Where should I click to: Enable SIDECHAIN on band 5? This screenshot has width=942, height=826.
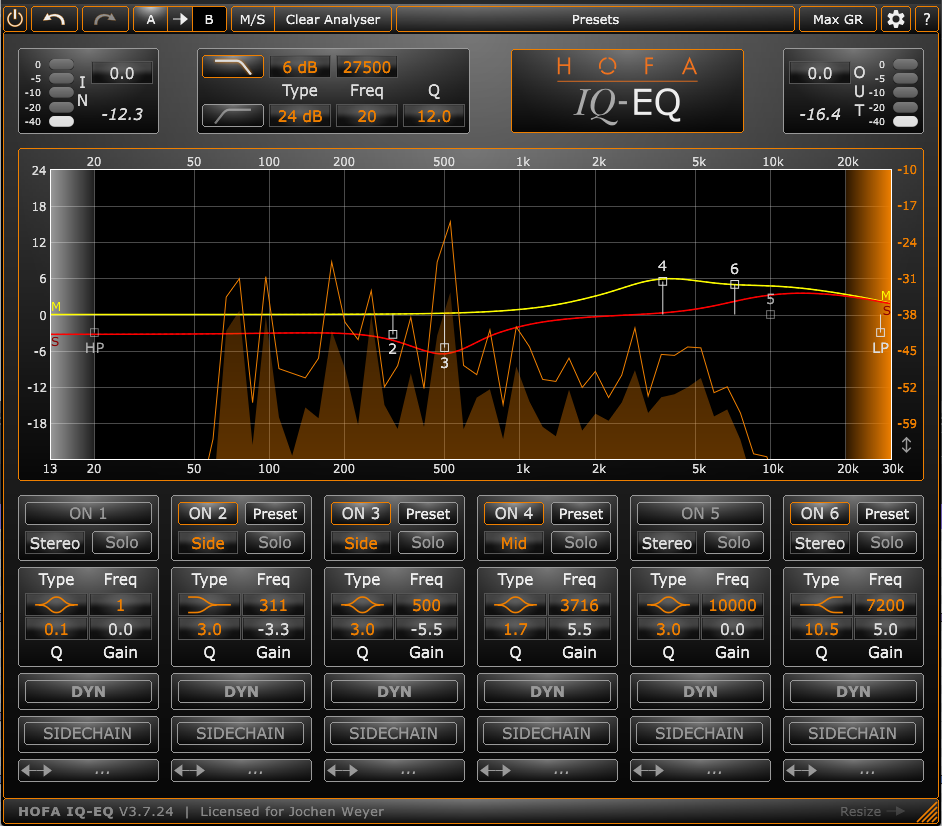point(699,733)
